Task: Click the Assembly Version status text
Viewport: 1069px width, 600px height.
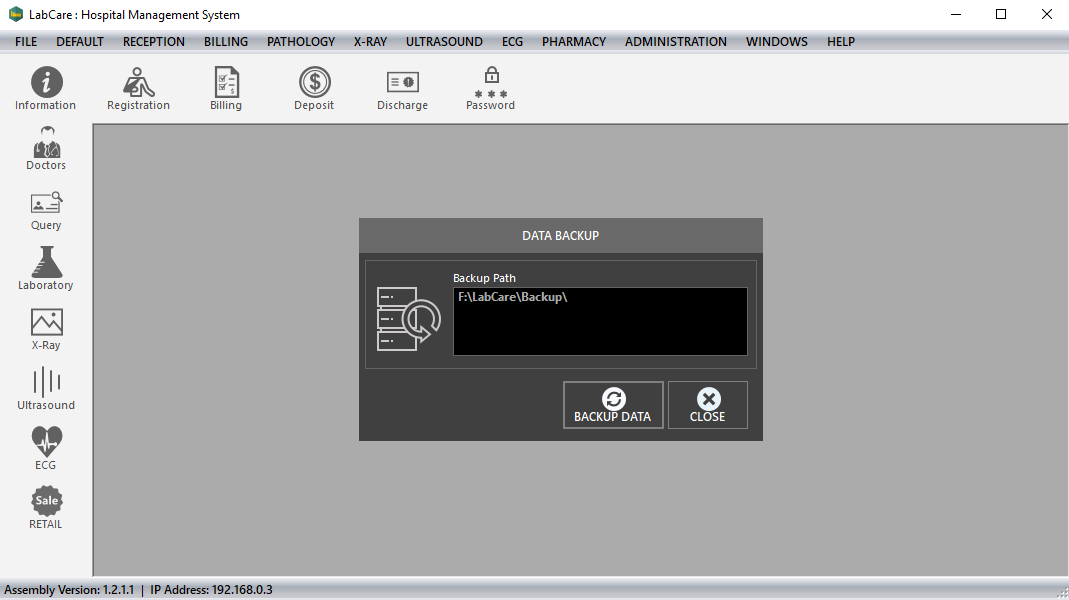Action: tap(69, 590)
